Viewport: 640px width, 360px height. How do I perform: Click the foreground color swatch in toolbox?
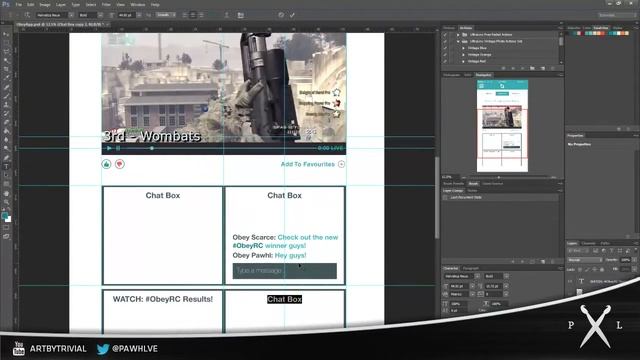point(4,215)
